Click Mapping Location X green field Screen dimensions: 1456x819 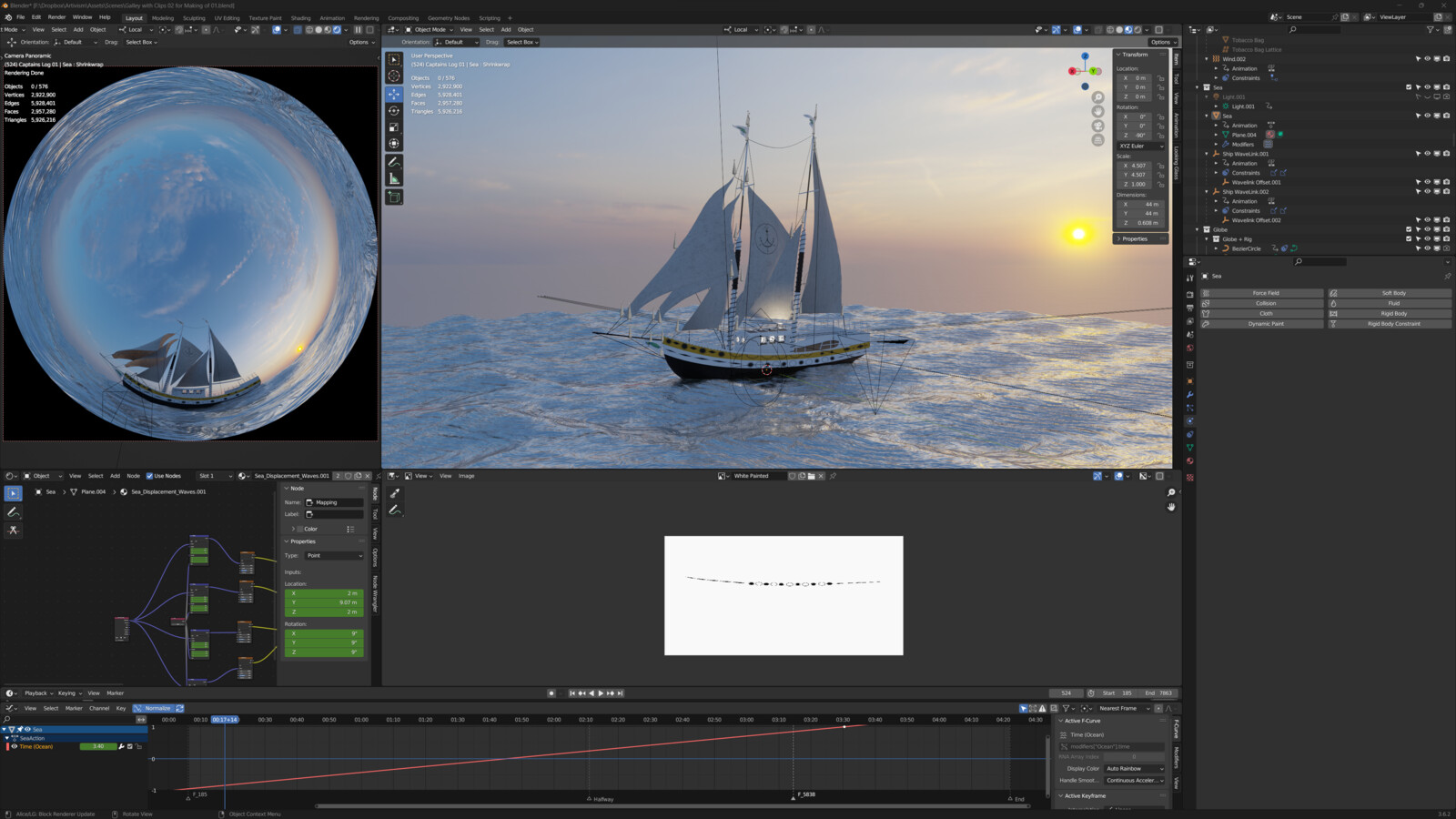(324, 593)
